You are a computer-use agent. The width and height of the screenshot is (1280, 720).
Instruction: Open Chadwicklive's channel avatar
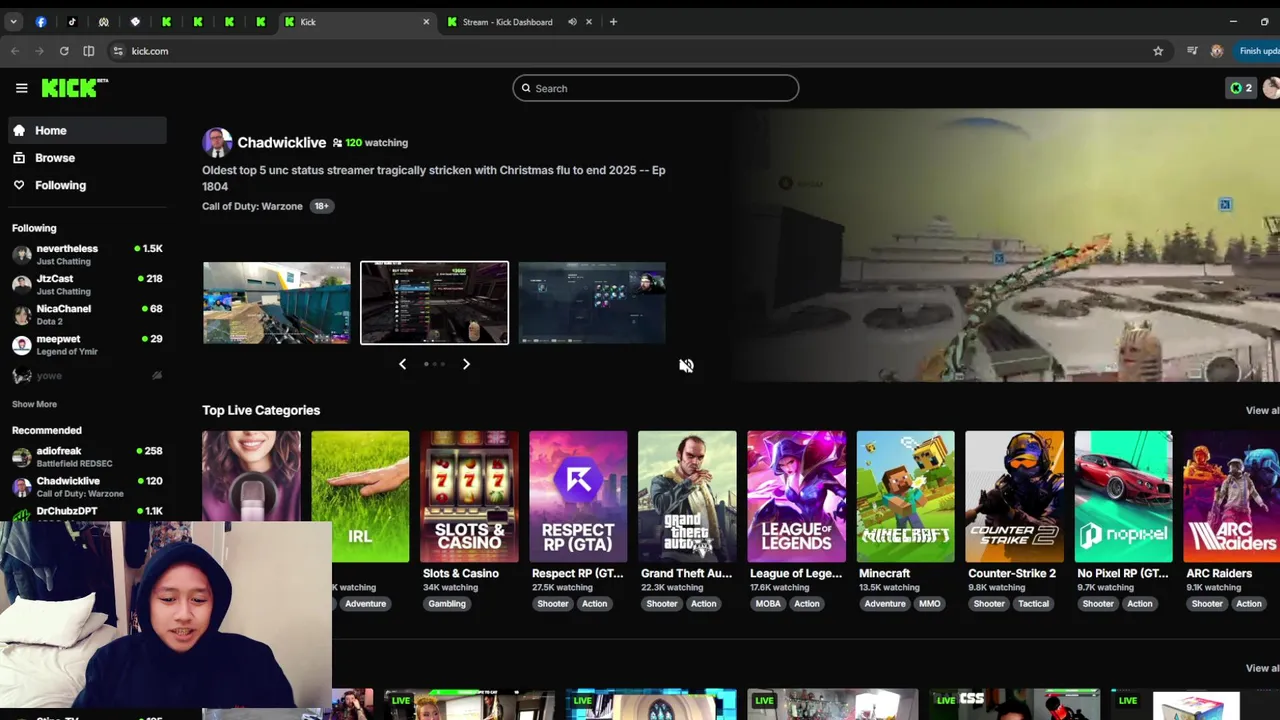217,143
